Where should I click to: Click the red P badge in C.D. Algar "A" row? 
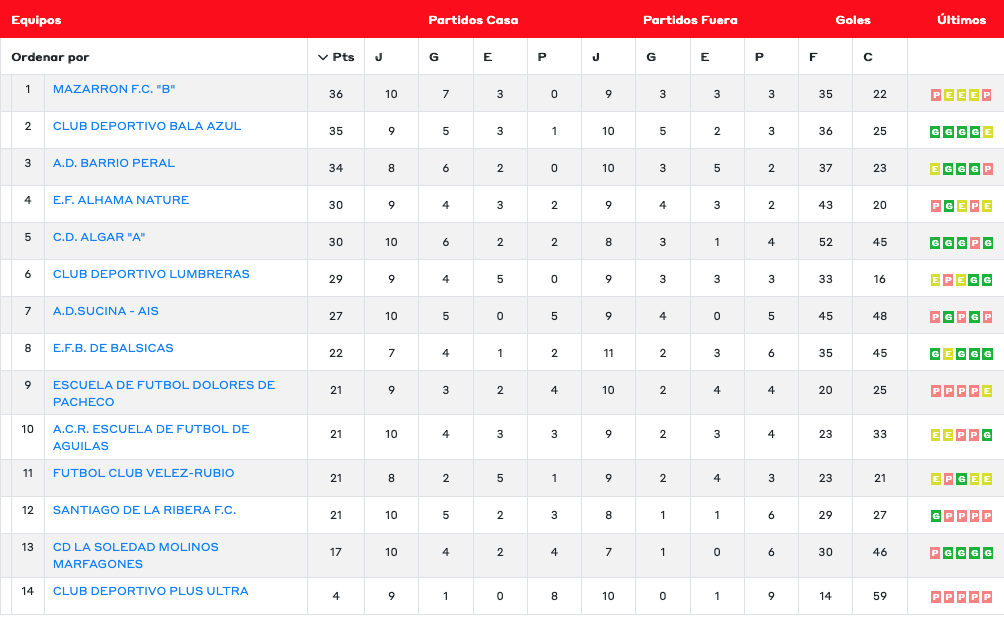pos(975,243)
